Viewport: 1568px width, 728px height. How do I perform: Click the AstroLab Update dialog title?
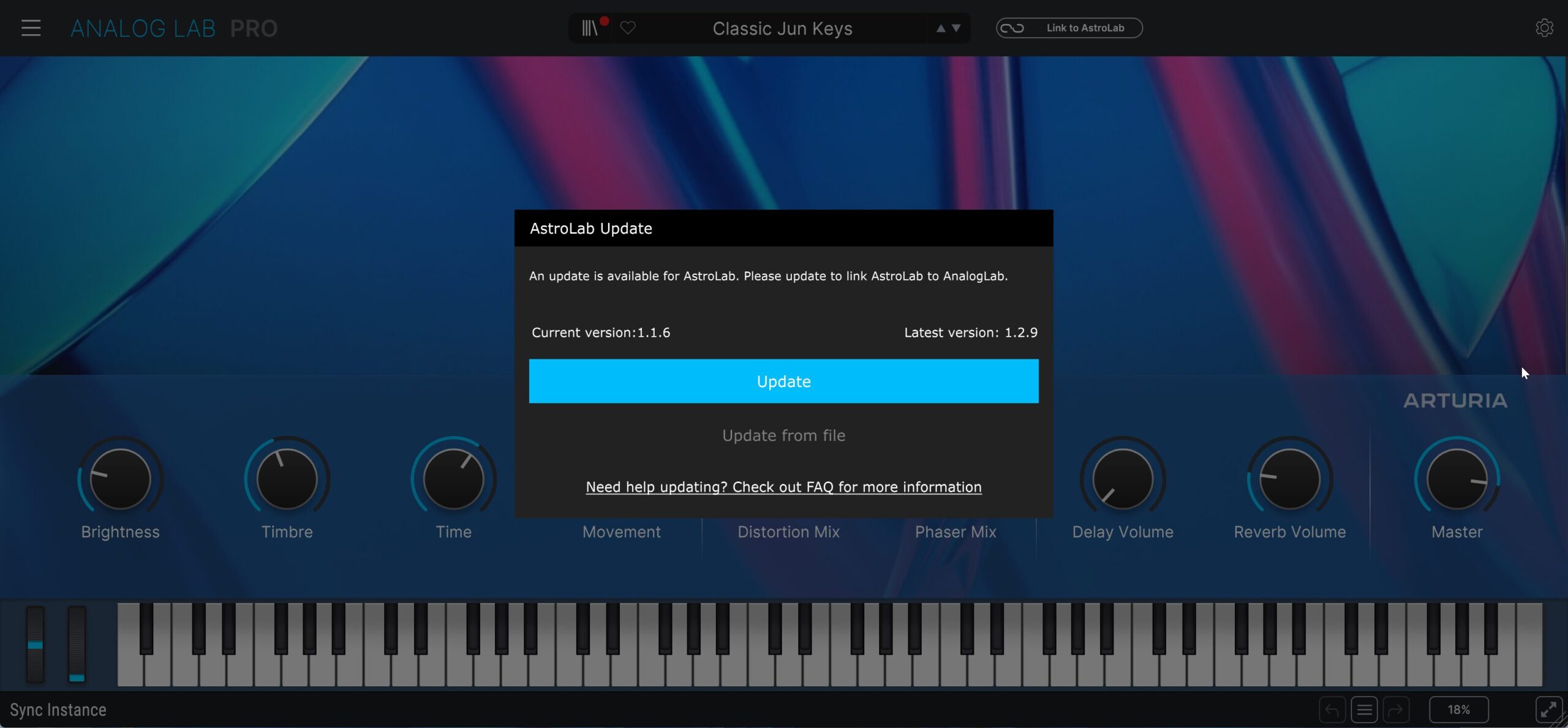click(x=590, y=228)
